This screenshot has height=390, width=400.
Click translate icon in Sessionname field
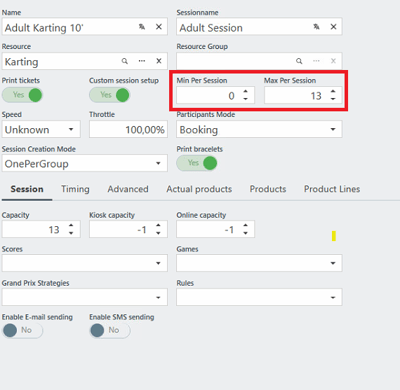click(x=316, y=27)
